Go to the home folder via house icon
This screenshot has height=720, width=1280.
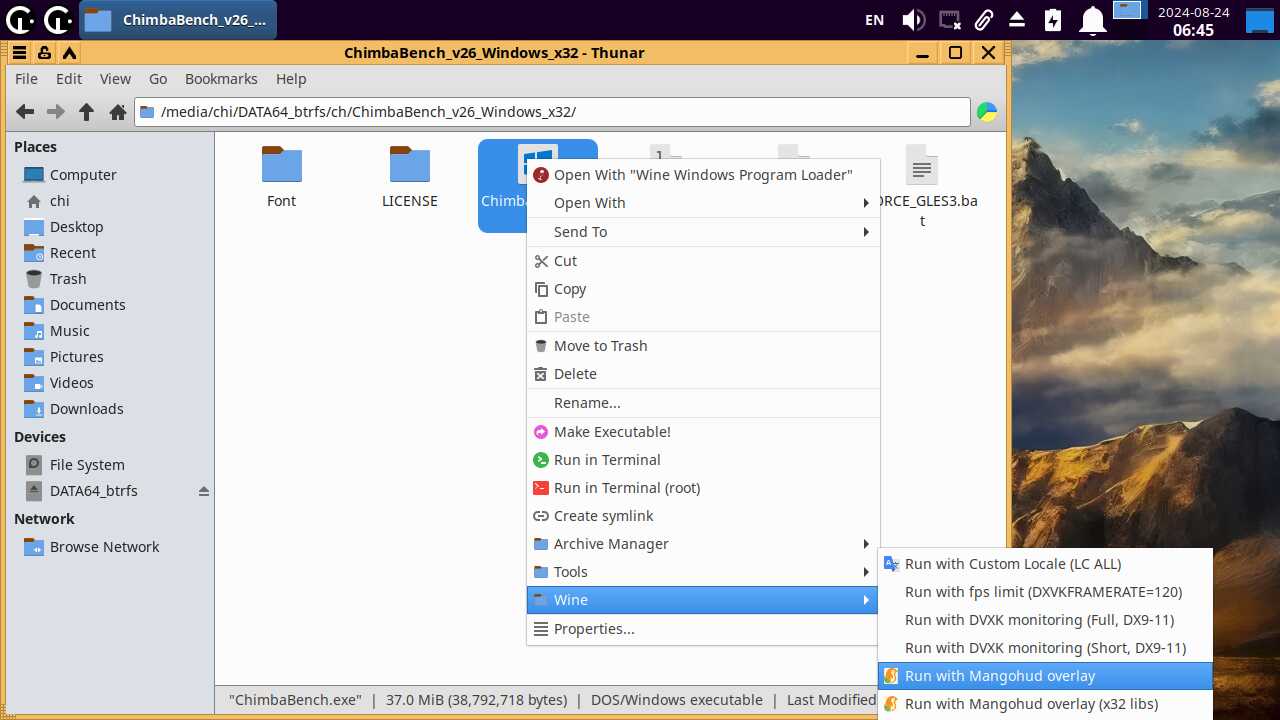tap(118, 112)
